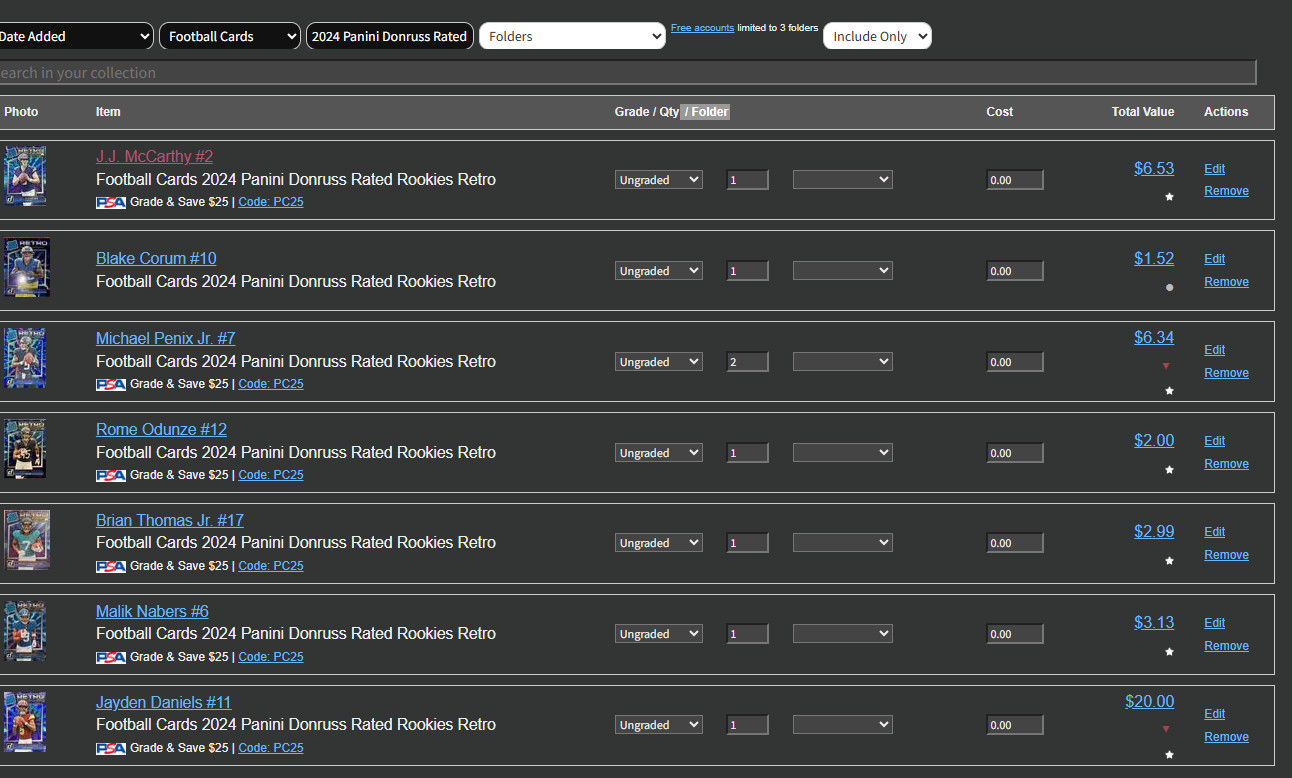The image size is (1292, 778).
Task: Open the Blake Corum #10 link
Action: click(156, 258)
